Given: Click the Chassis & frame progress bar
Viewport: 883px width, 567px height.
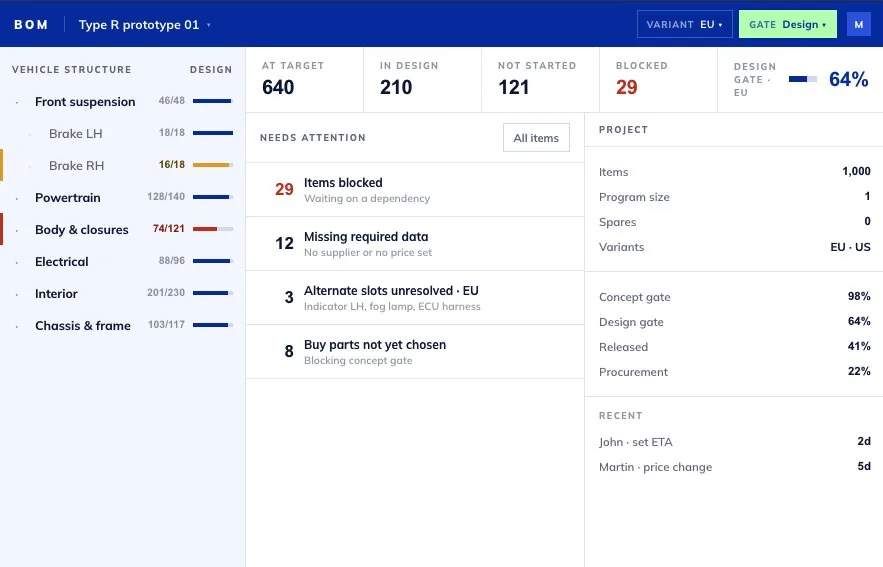Looking at the screenshot, I should [x=213, y=325].
